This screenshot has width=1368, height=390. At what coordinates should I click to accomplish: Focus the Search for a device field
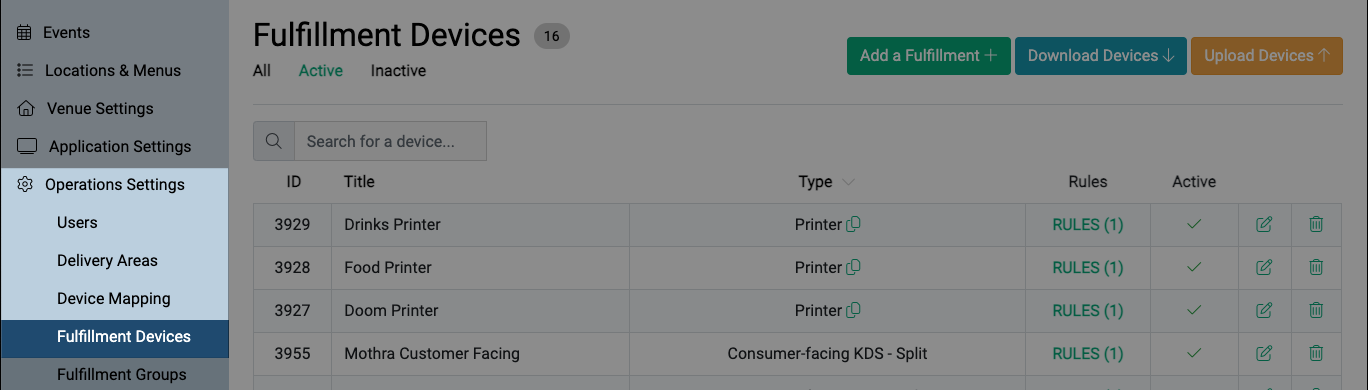click(x=390, y=141)
